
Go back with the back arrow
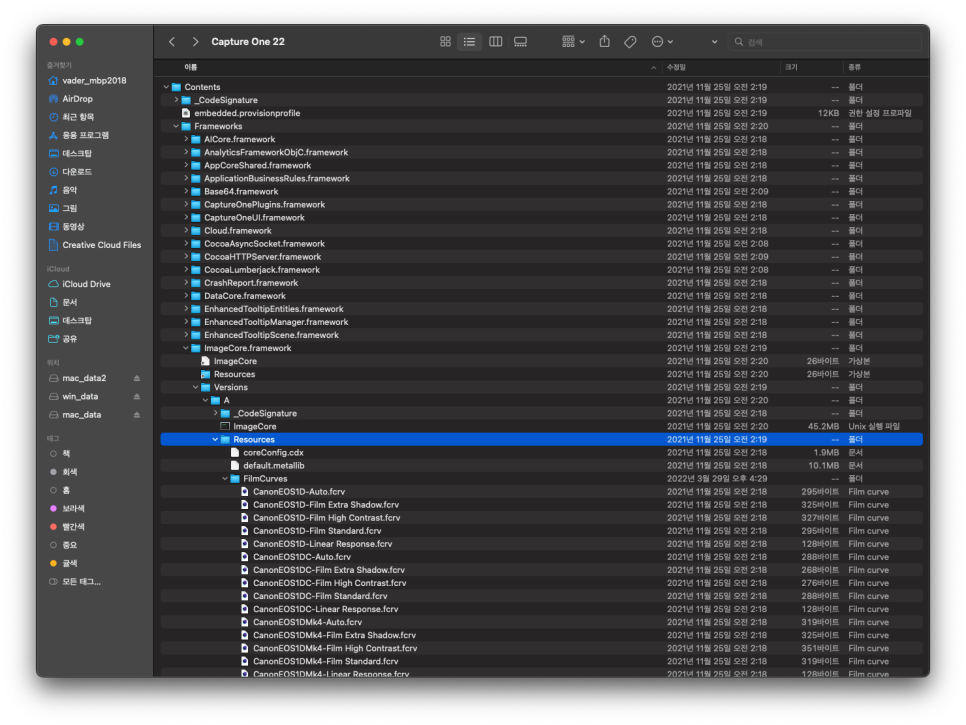click(x=172, y=42)
